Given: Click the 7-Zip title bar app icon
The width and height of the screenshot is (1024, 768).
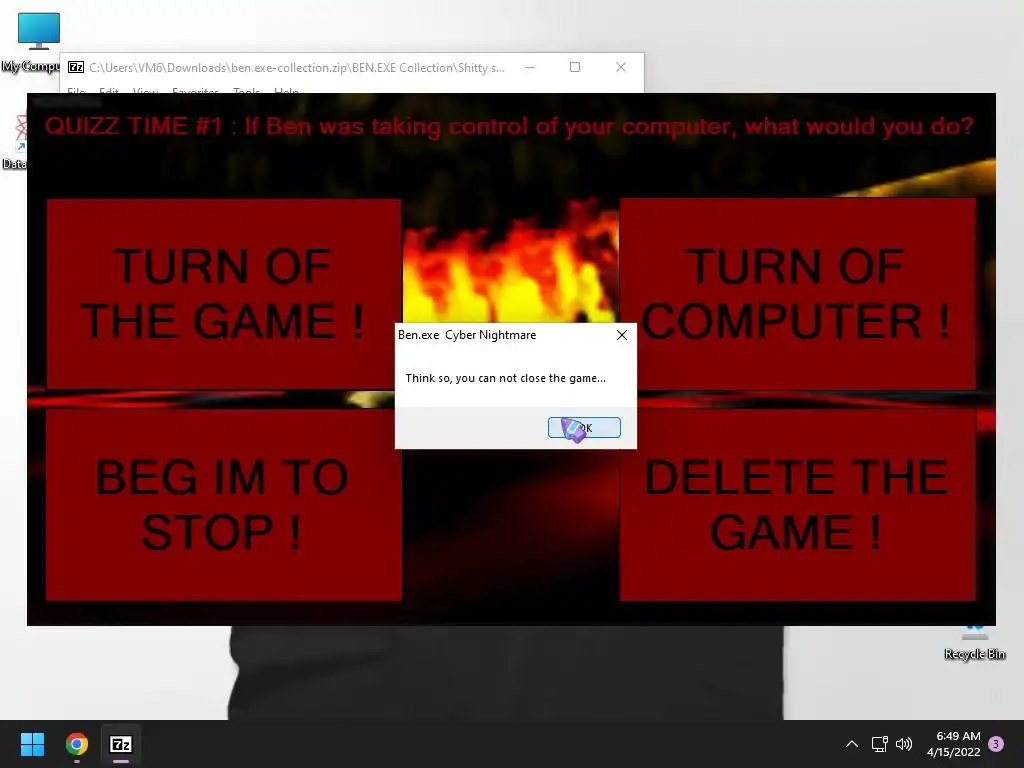Looking at the screenshot, I should [x=76, y=67].
